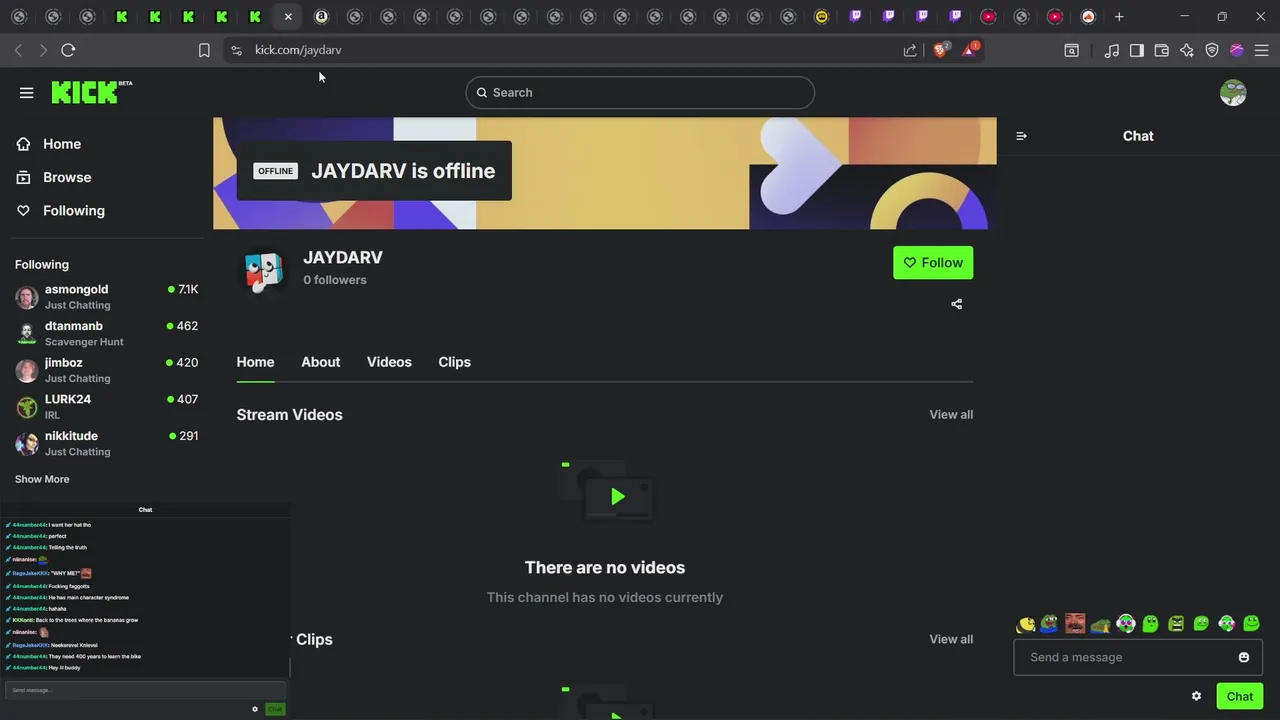Click Brave Rewards triangle icon
The width and height of the screenshot is (1280, 720).
(x=969, y=49)
